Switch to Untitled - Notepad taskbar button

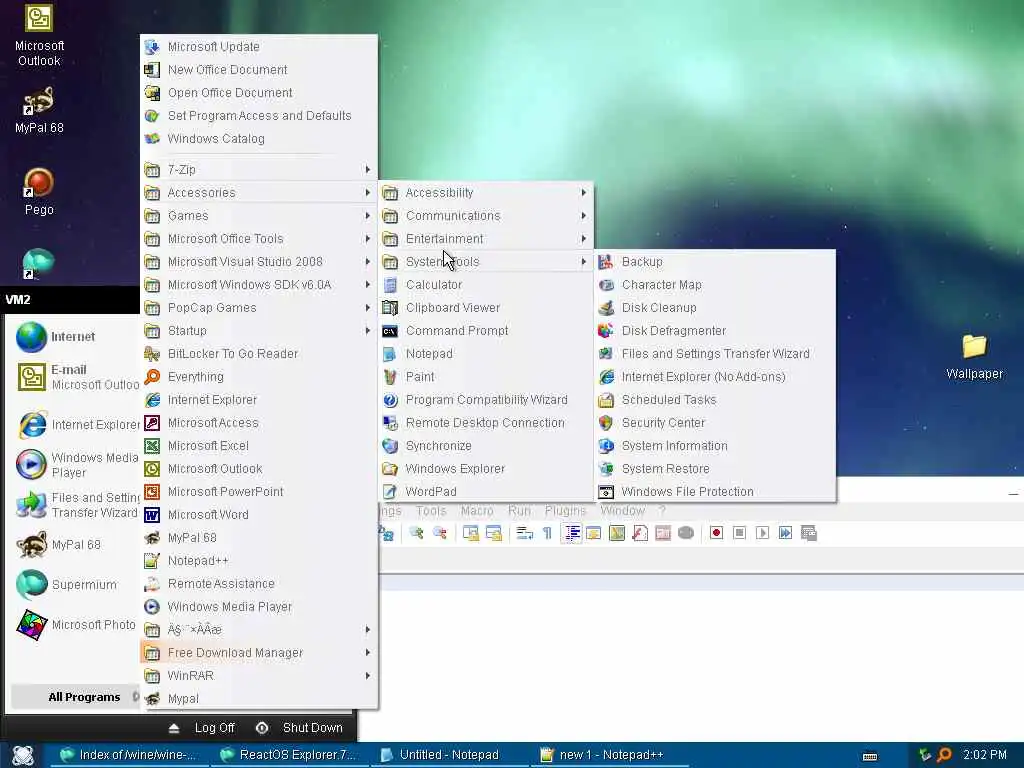(x=449, y=755)
